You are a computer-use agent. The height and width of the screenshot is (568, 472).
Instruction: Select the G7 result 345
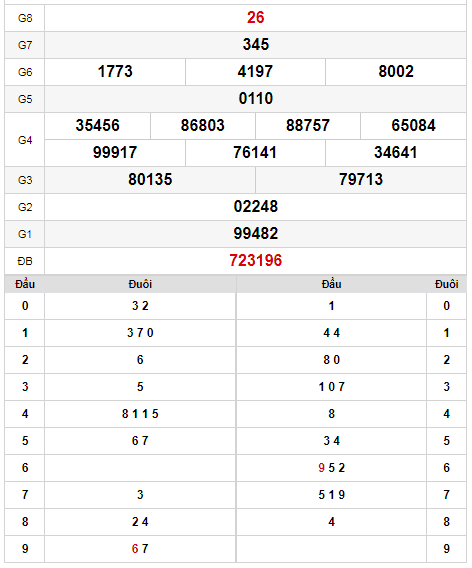(x=255, y=45)
